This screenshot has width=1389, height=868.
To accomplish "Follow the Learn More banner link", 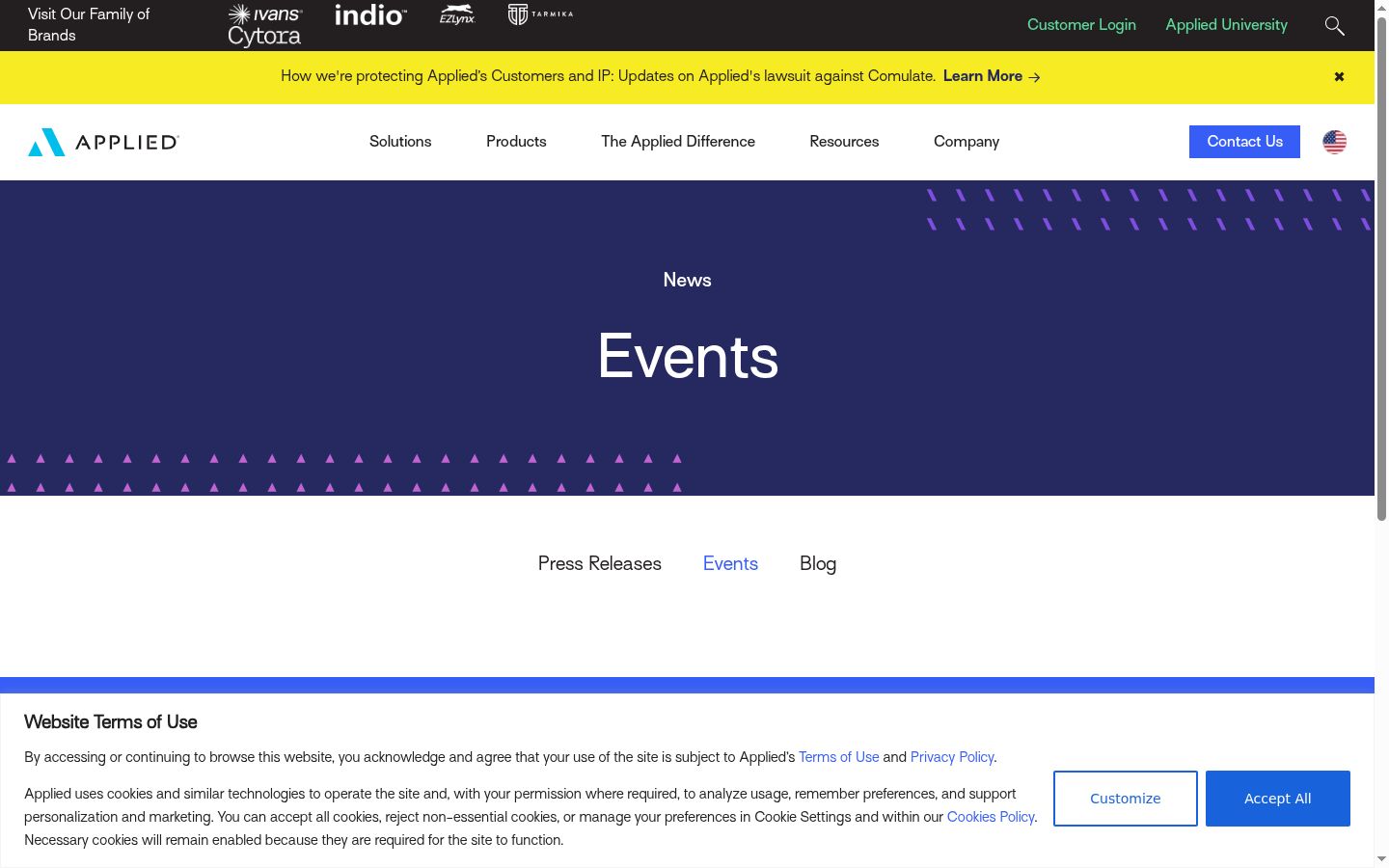I will point(992,76).
